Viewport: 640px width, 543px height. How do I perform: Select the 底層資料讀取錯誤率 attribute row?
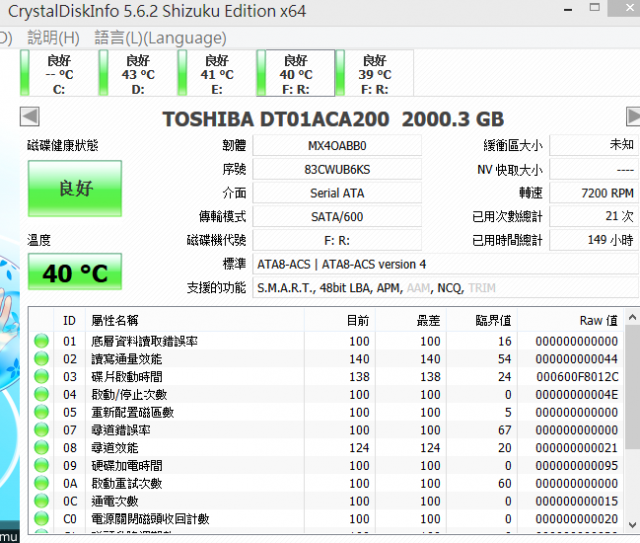327,341
